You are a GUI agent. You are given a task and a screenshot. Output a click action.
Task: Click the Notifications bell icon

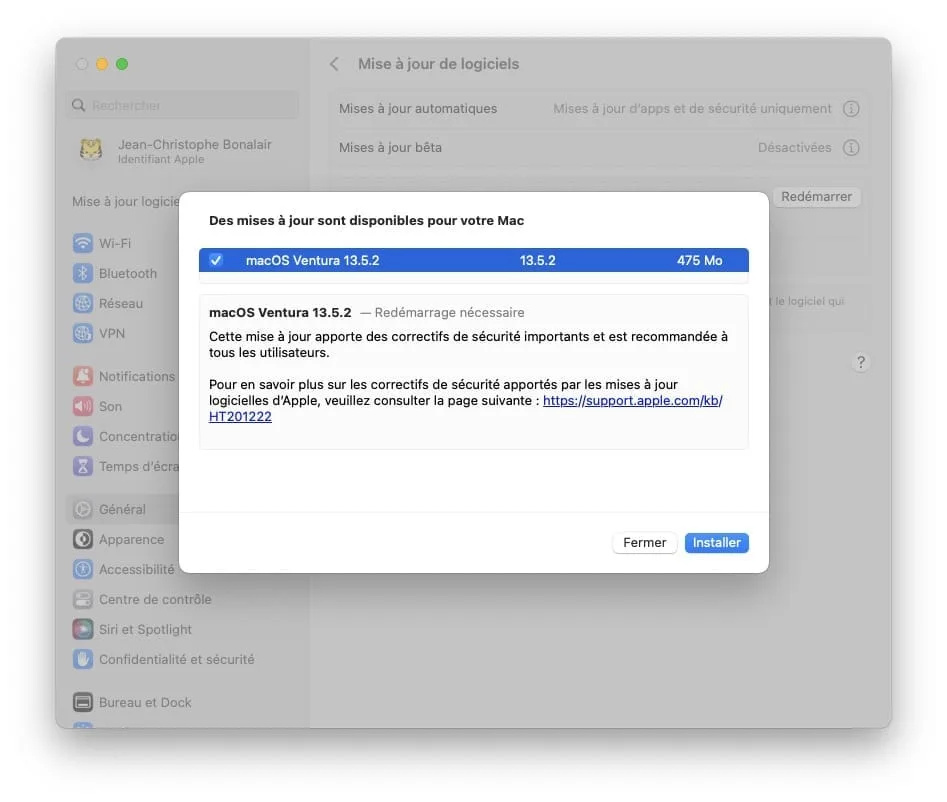(83, 376)
